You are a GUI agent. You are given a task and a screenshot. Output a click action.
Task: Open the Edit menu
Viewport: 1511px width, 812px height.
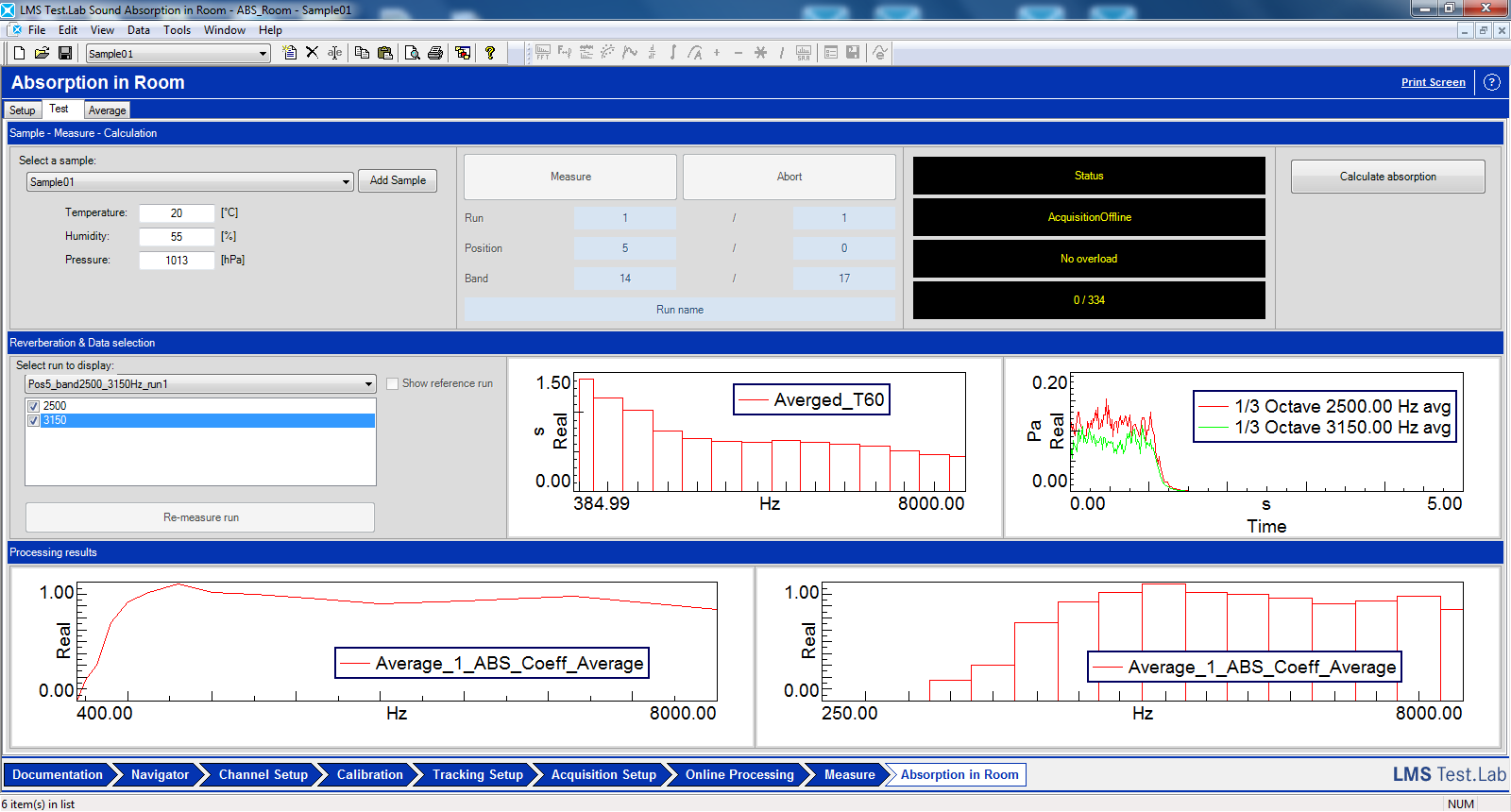[x=68, y=30]
